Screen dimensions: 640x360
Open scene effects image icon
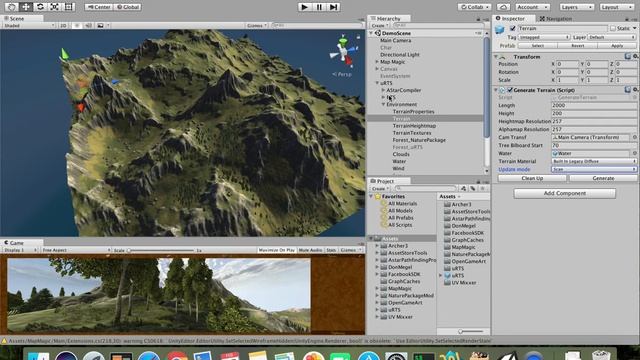click(100, 25)
